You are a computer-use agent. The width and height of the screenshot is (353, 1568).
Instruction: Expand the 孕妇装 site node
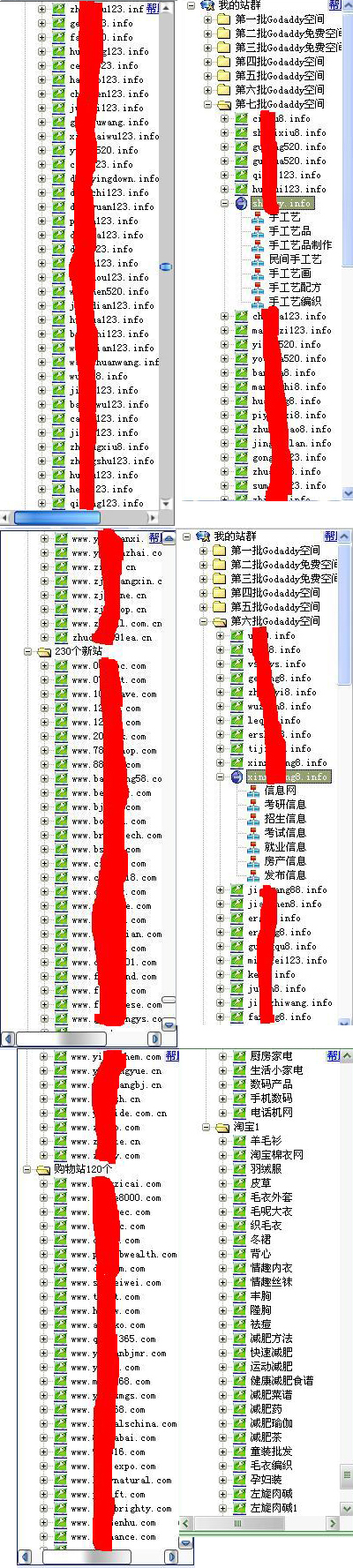[223, 1480]
